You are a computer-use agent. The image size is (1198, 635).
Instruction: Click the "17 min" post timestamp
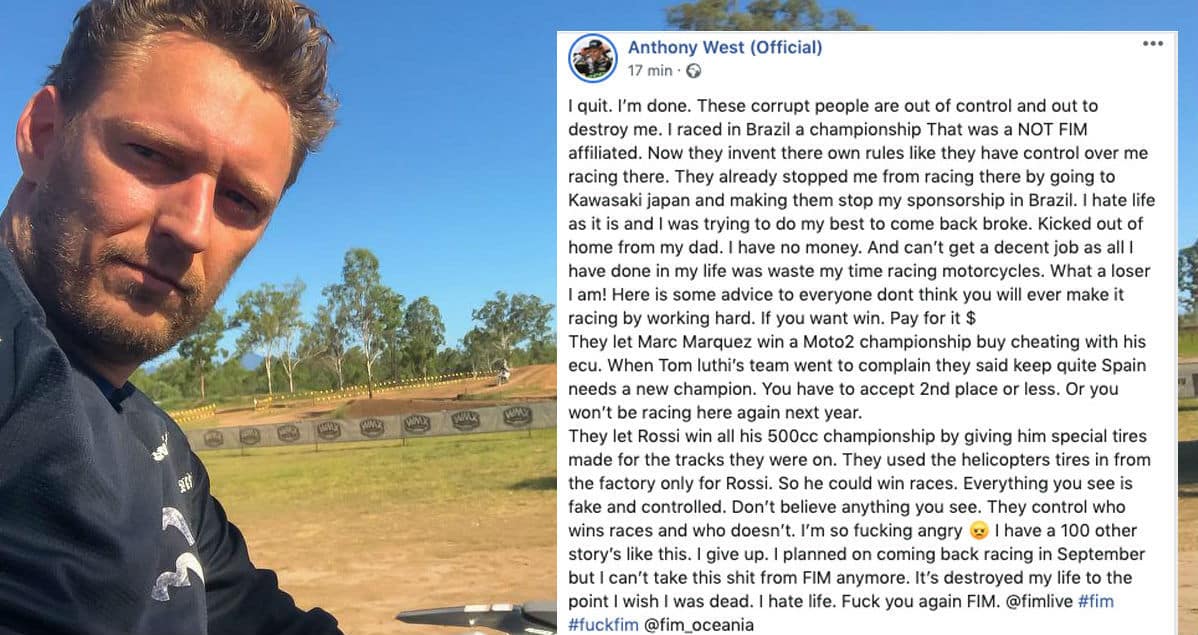(x=650, y=71)
